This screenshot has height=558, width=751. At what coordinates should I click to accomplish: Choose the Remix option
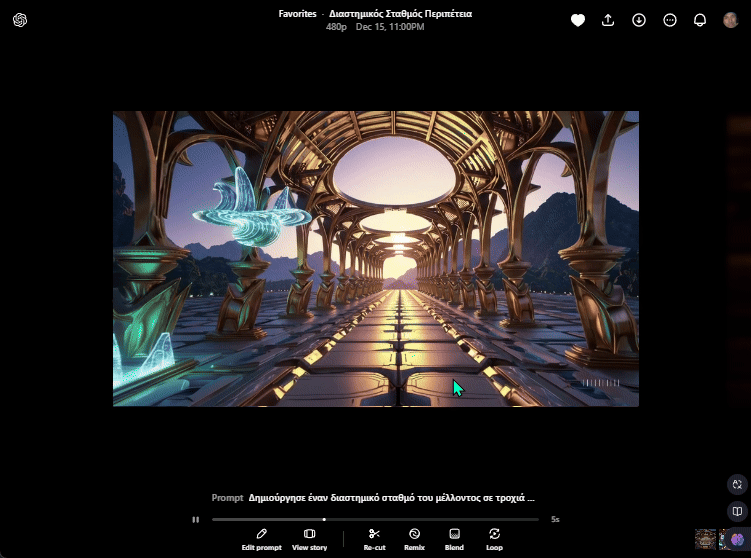[414, 539]
